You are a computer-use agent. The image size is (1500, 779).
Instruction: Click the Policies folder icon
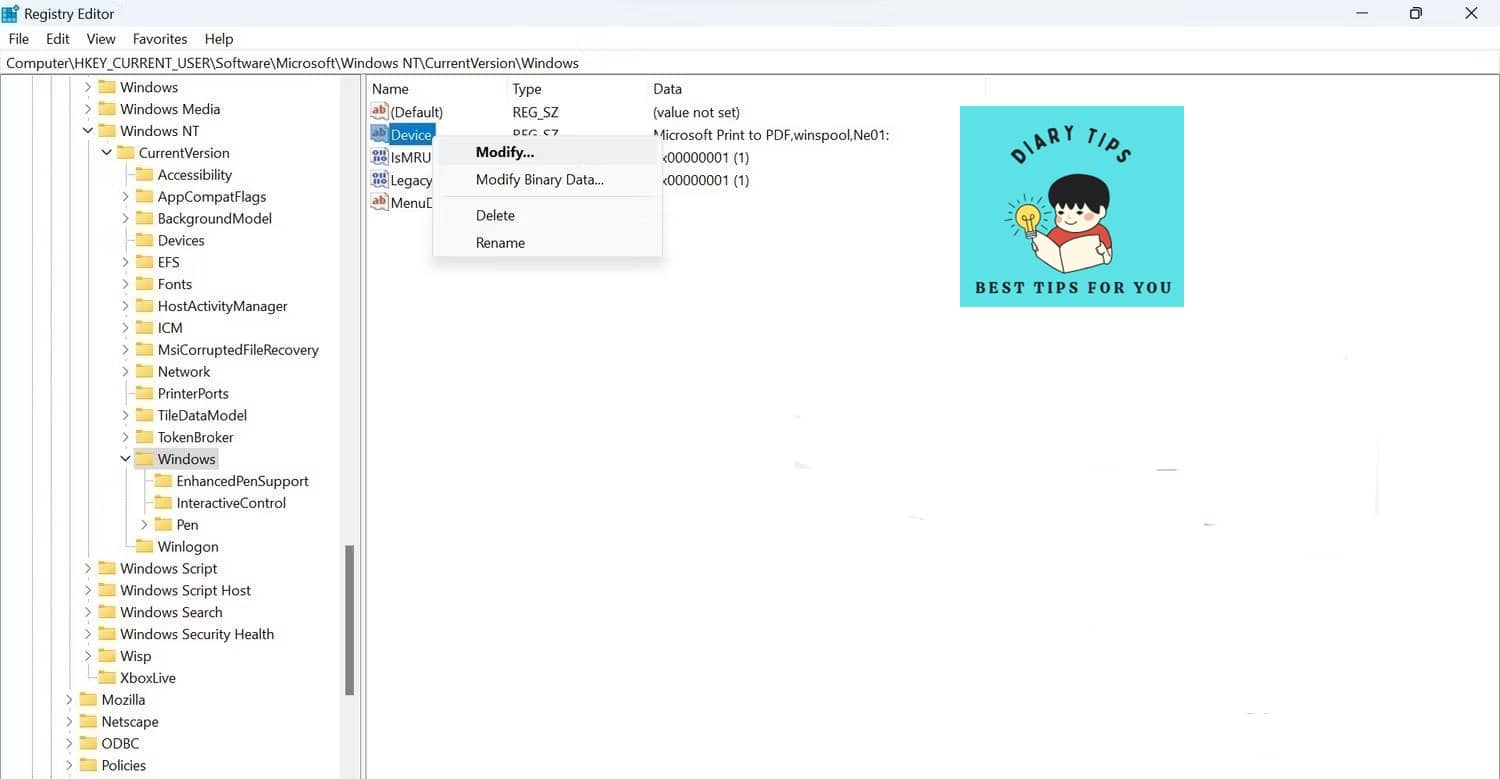[x=88, y=765]
